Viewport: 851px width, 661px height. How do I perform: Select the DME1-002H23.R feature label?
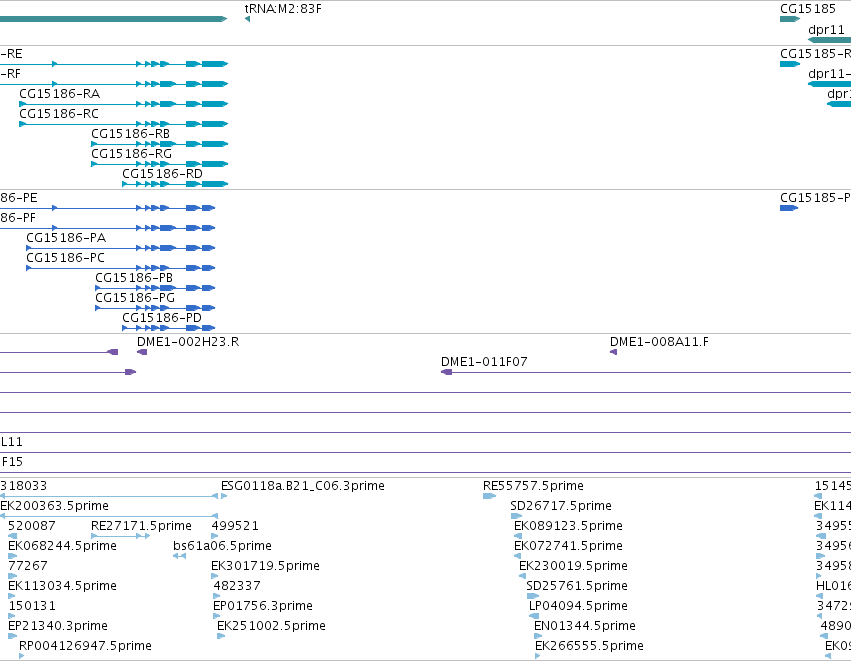(188, 342)
